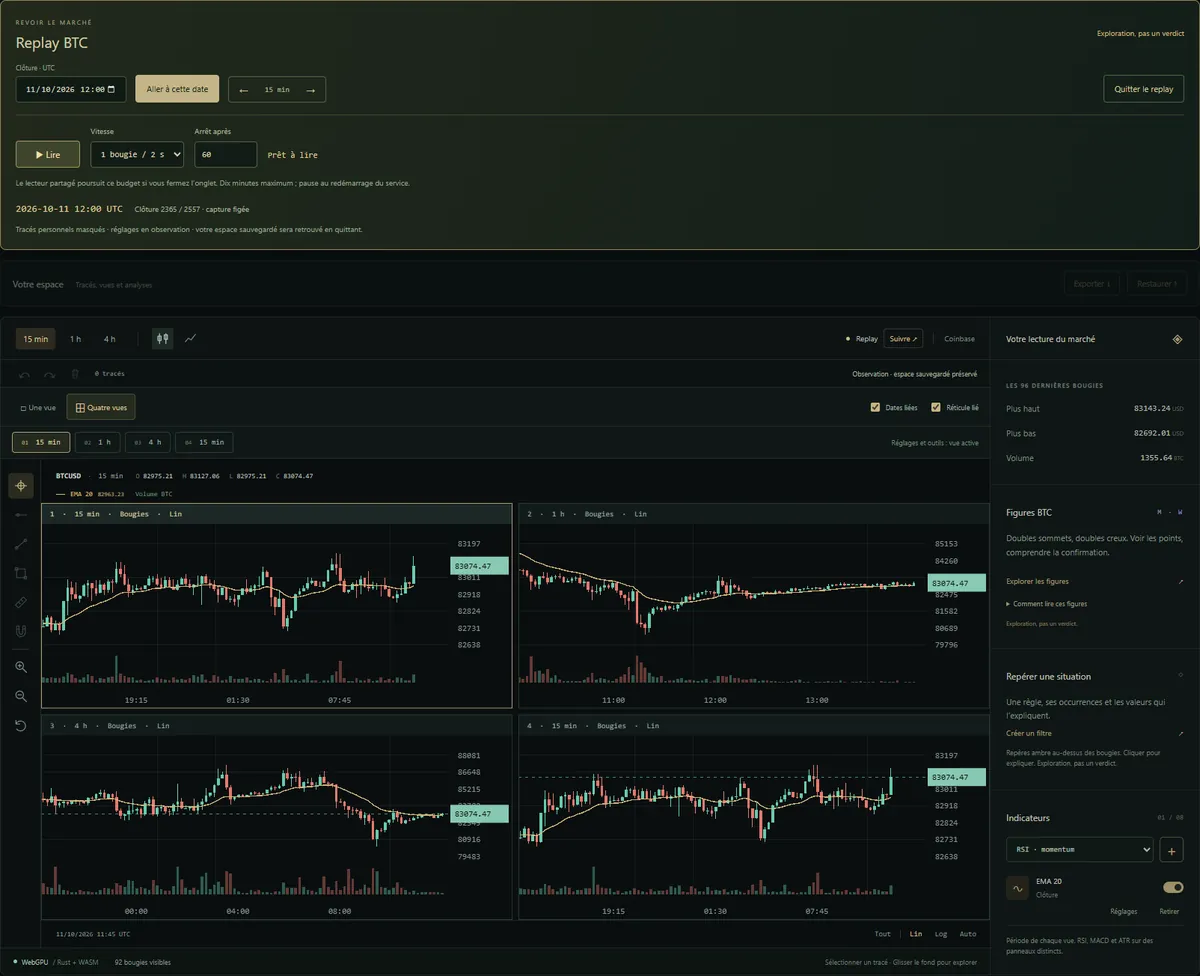Toggle the Dates liées checkbox

click(x=876, y=408)
